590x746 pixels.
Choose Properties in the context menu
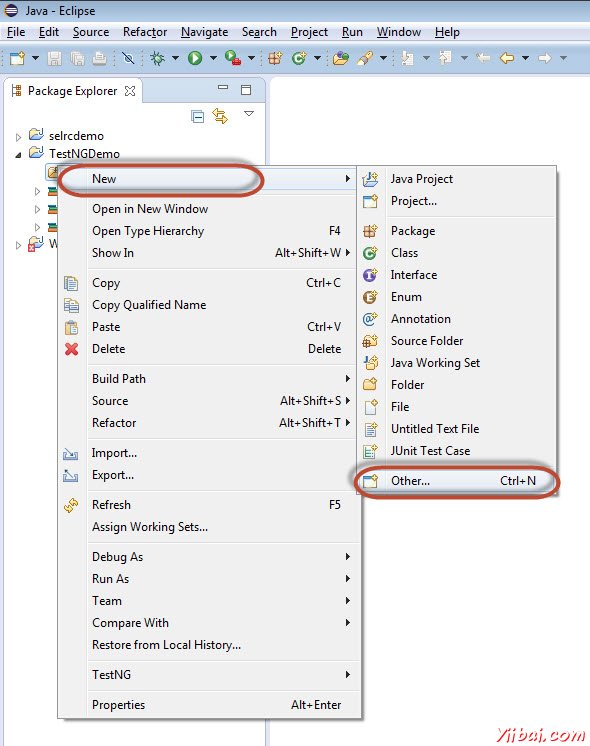(209, 705)
